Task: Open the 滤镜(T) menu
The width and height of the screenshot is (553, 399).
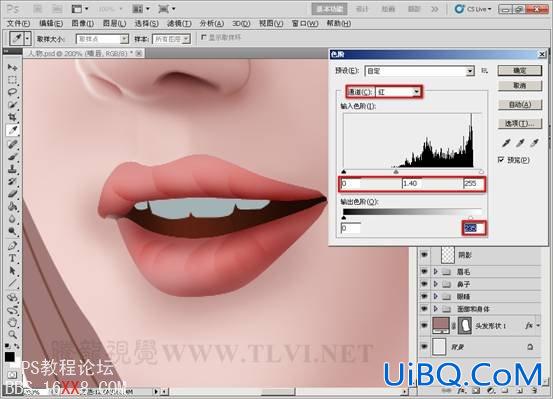Action: tap(179, 23)
